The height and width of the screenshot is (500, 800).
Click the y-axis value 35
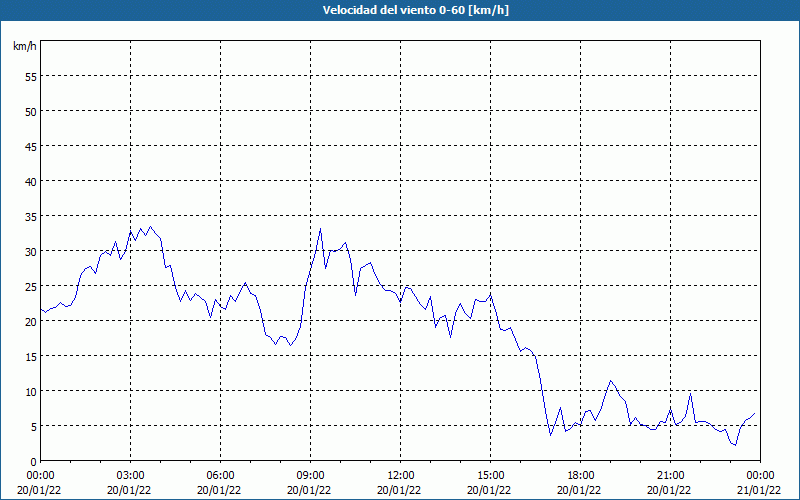click(31, 216)
